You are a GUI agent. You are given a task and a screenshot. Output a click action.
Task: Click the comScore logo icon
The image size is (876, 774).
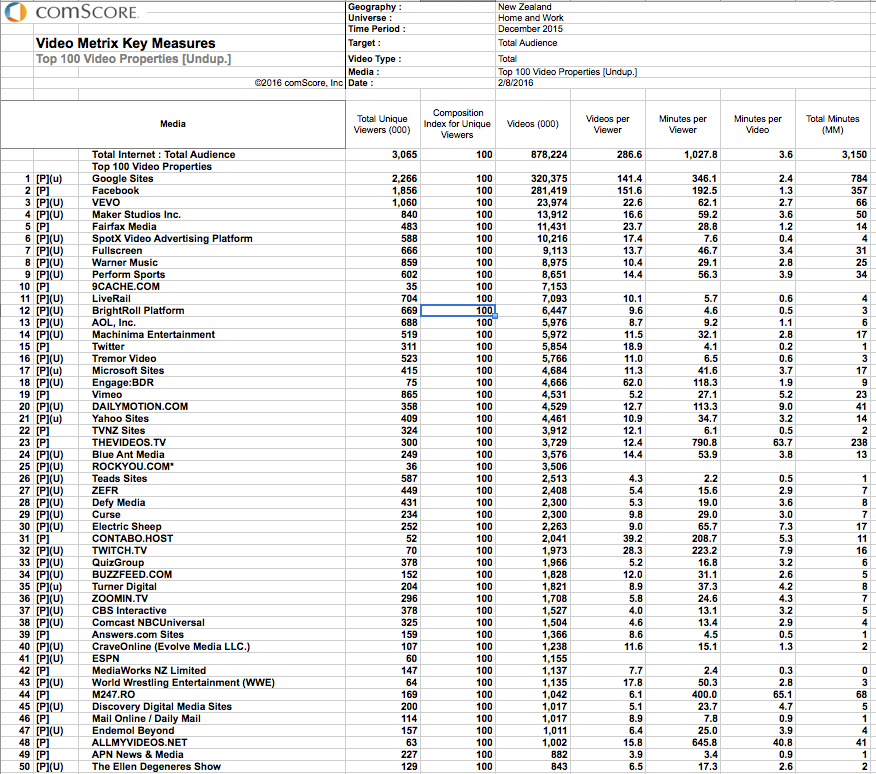pos(16,12)
